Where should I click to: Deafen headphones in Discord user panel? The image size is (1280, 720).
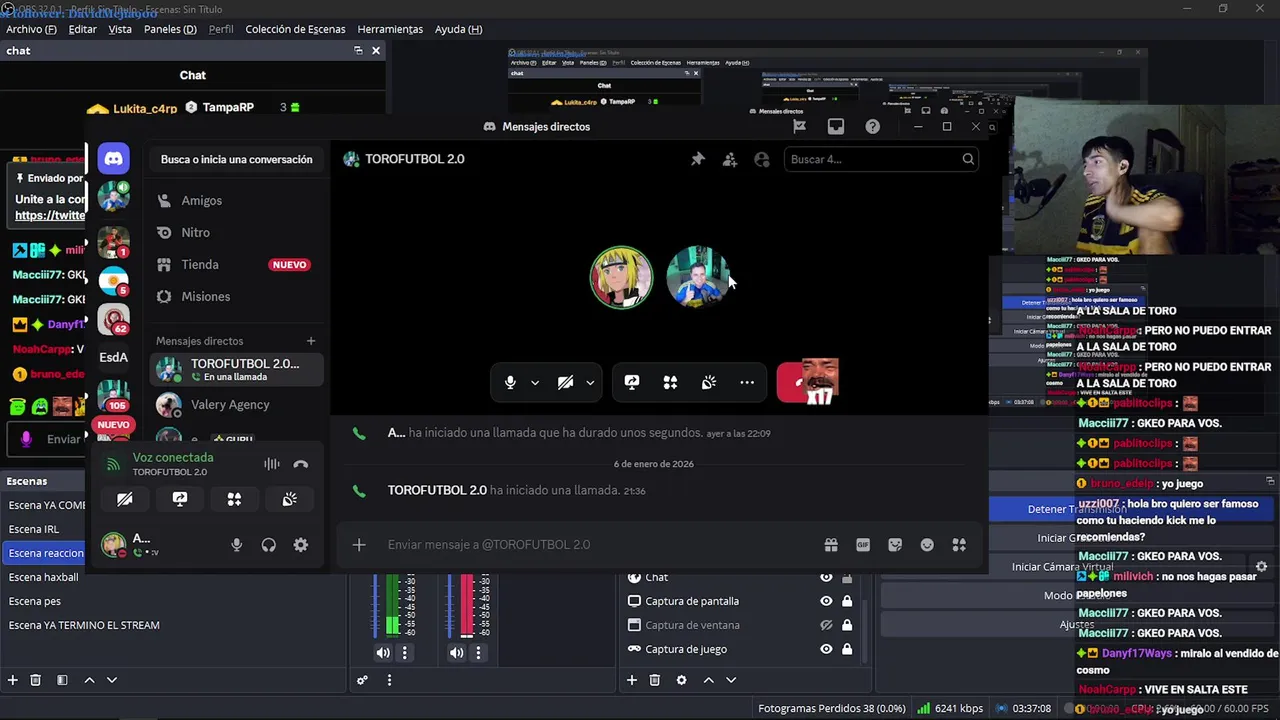[x=268, y=545]
